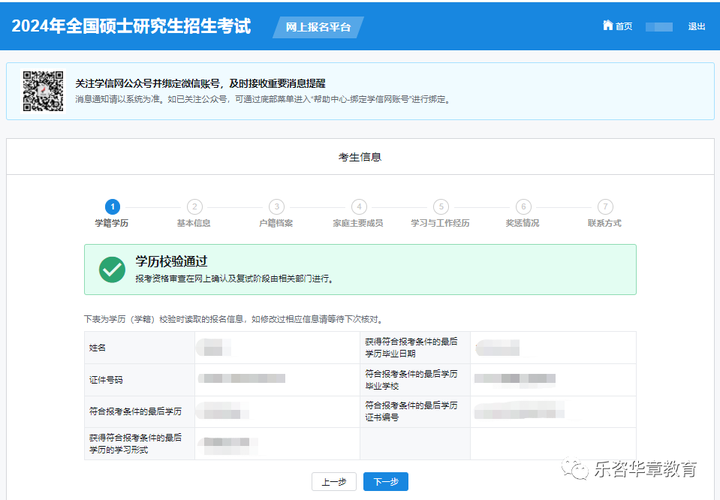Click the blurred username in header
The width and height of the screenshot is (720, 500).
click(659, 26)
